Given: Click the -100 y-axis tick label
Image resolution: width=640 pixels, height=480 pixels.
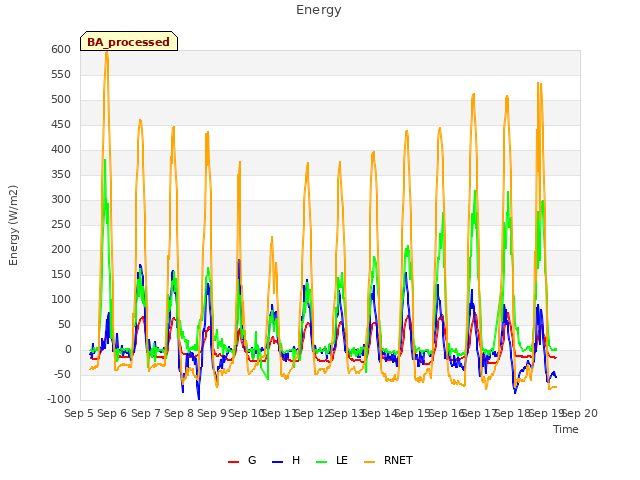Looking at the screenshot, I should pos(59,400).
